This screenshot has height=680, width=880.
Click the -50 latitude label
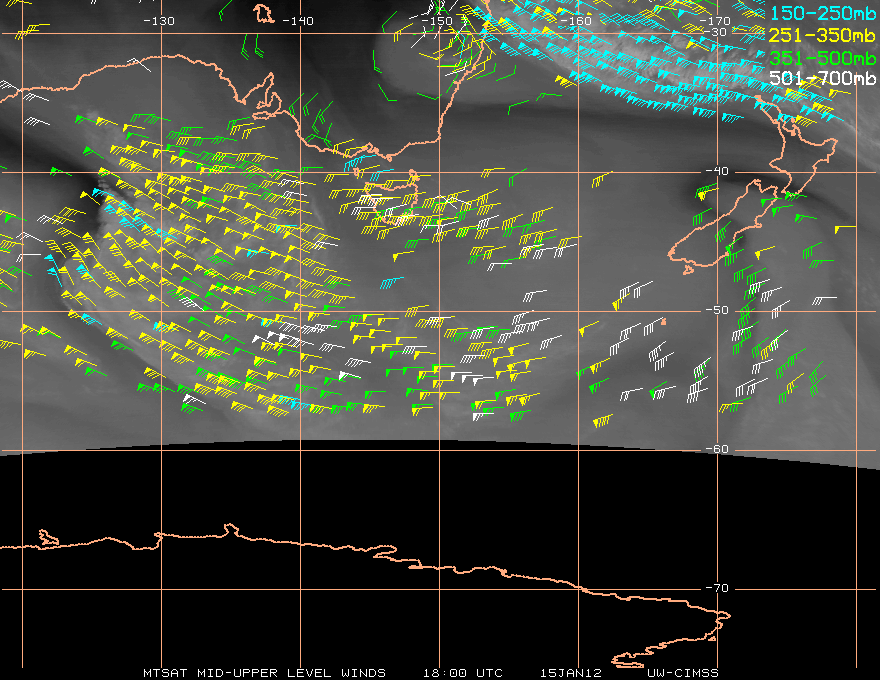pos(717,310)
